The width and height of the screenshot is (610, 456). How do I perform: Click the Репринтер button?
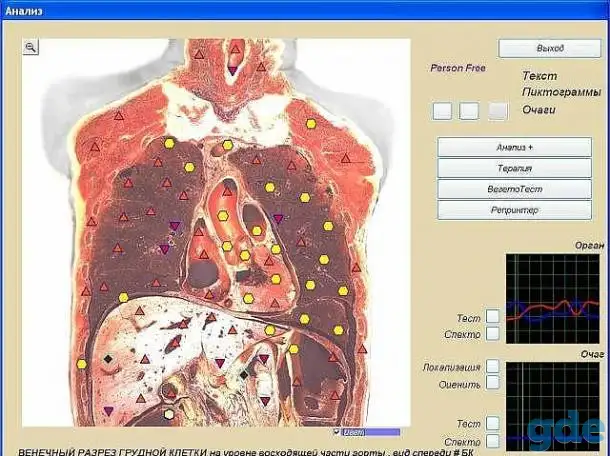(514, 210)
